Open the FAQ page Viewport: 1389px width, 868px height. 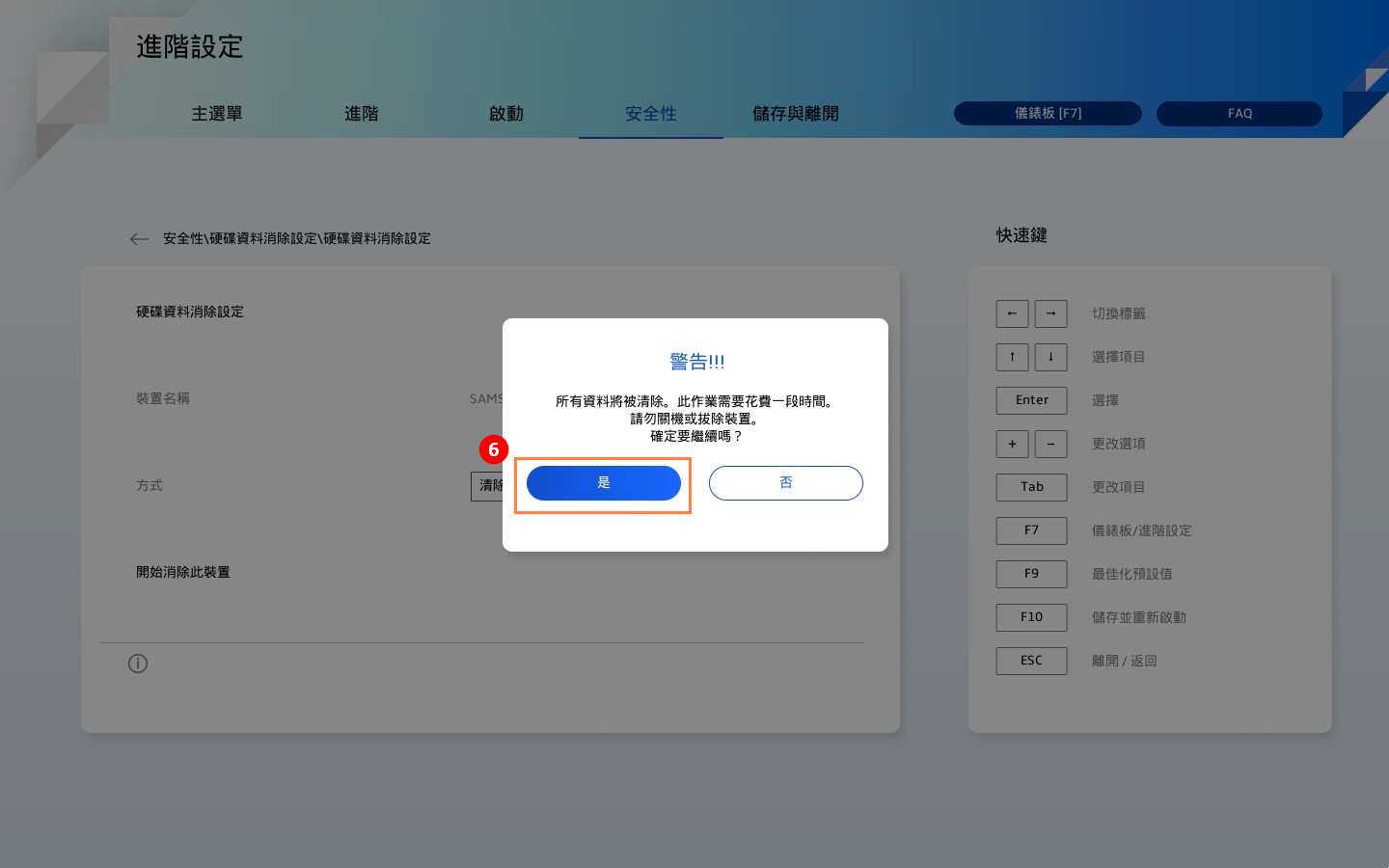(x=1239, y=114)
